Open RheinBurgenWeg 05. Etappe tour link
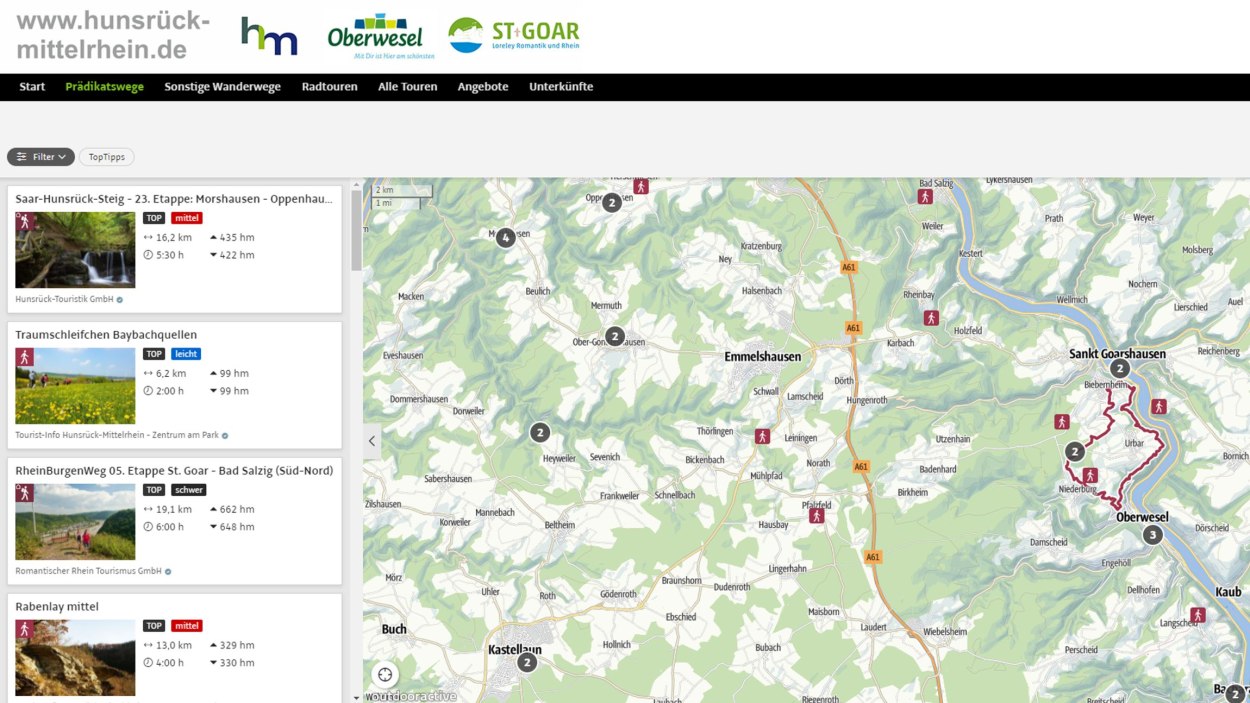1250x703 pixels. [174, 471]
